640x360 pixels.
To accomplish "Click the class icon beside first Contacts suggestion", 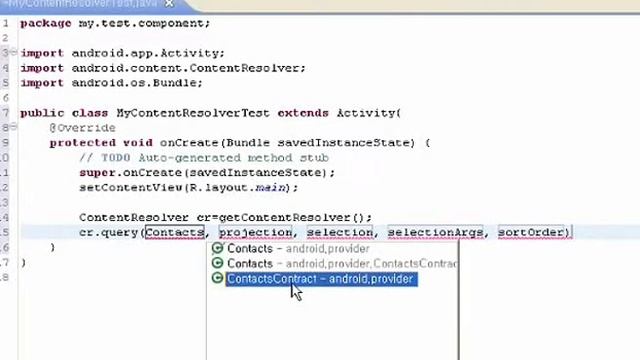I will [218, 248].
